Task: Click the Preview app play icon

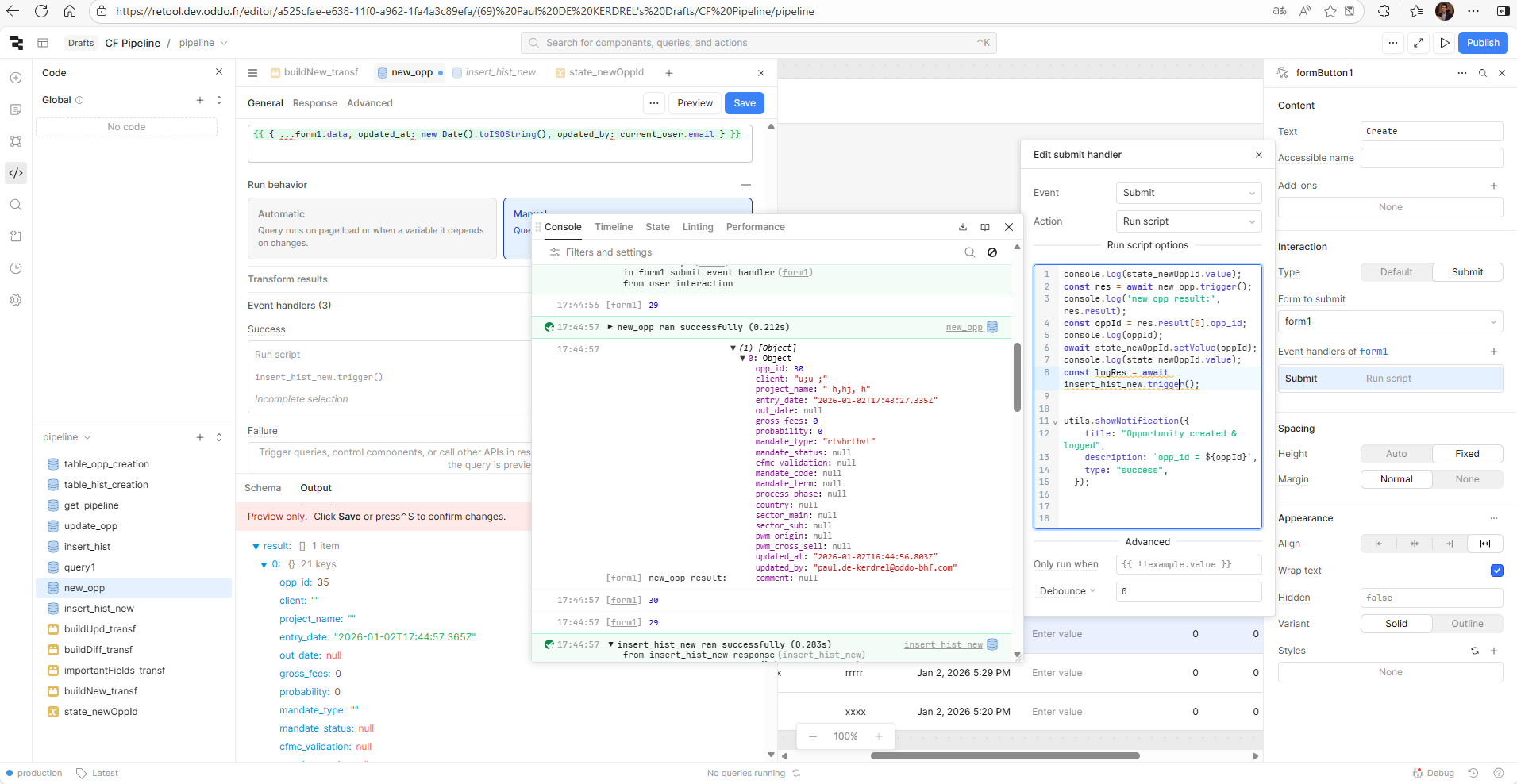Action: pyautogui.click(x=1445, y=43)
